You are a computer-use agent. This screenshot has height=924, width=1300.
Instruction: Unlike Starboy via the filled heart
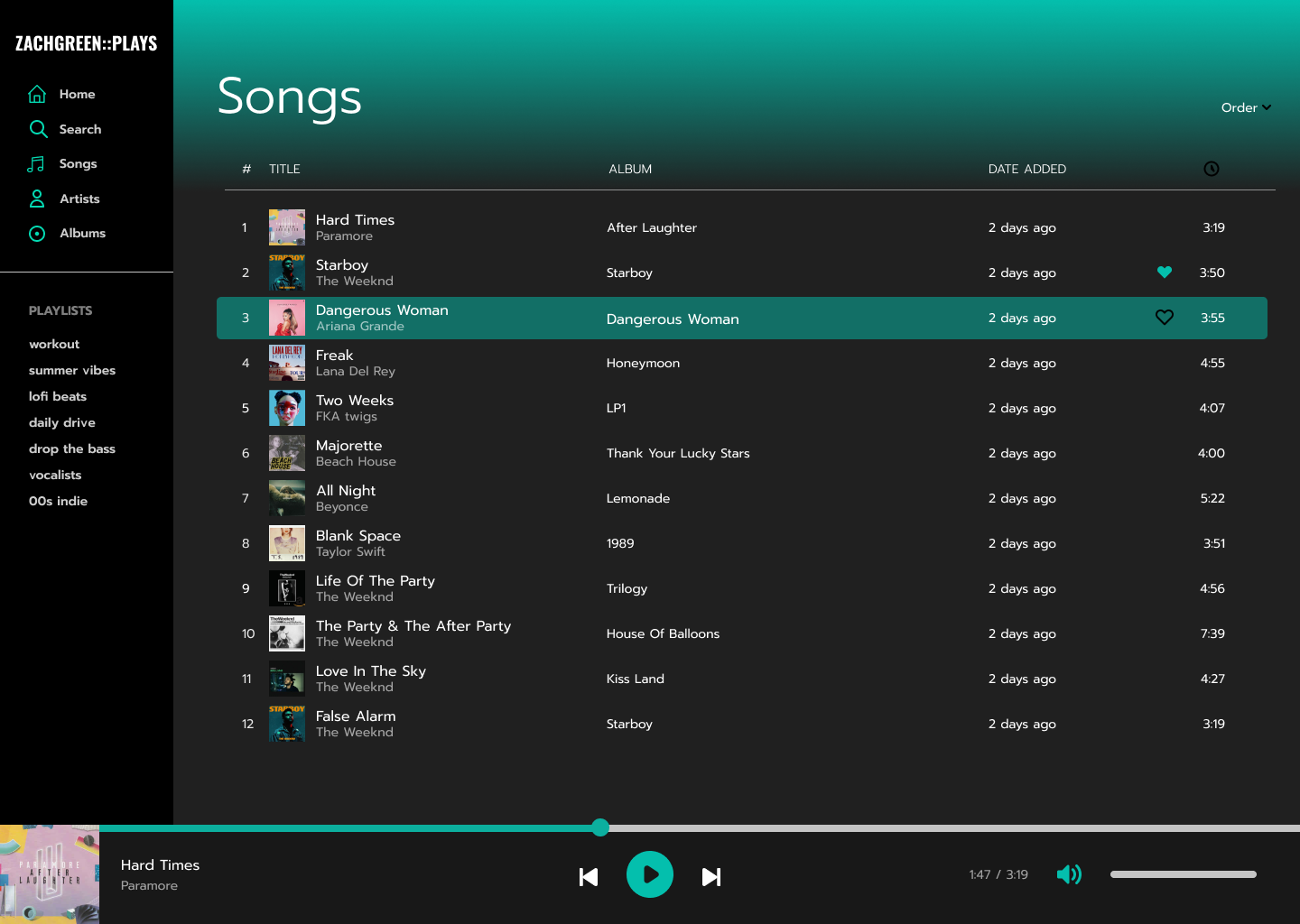tap(1165, 273)
